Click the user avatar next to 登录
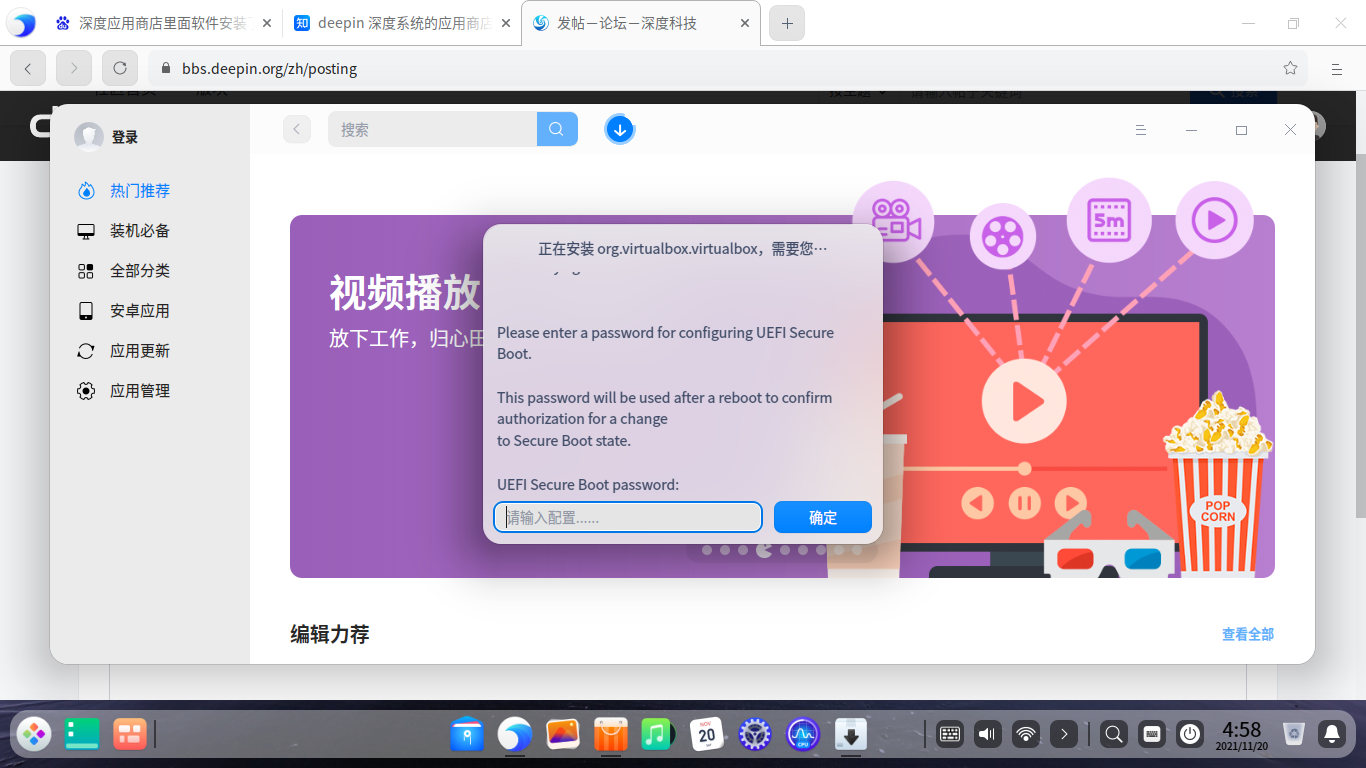This screenshot has height=768, width=1366. (89, 137)
